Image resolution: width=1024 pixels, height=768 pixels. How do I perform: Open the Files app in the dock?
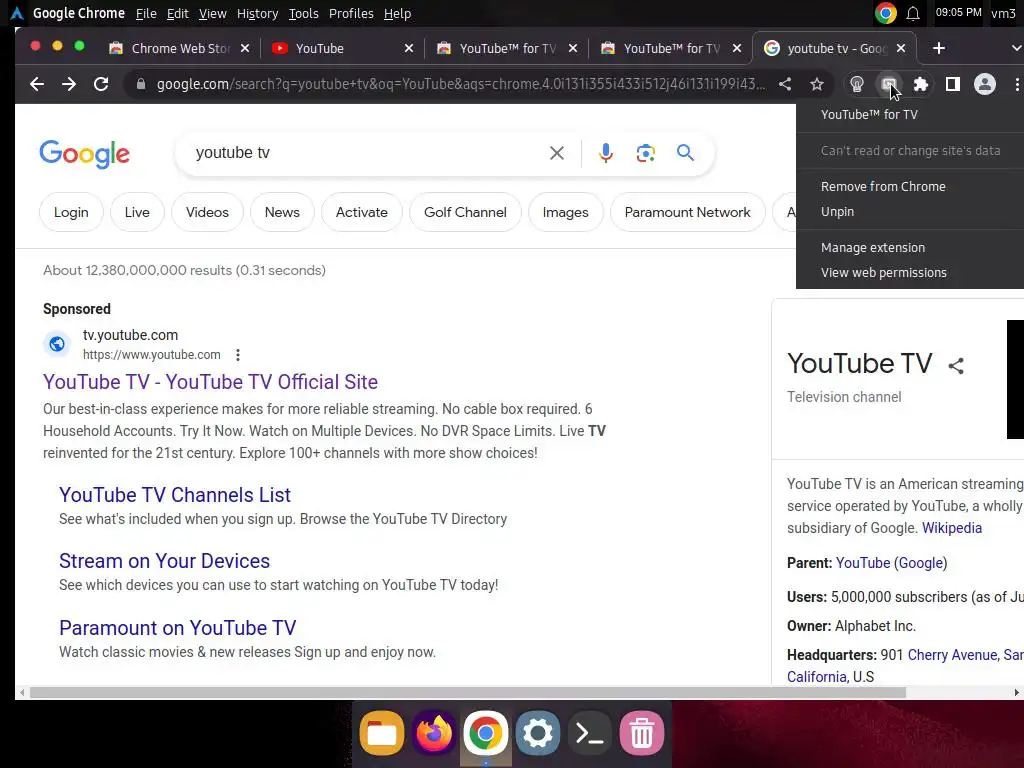coord(381,733)
